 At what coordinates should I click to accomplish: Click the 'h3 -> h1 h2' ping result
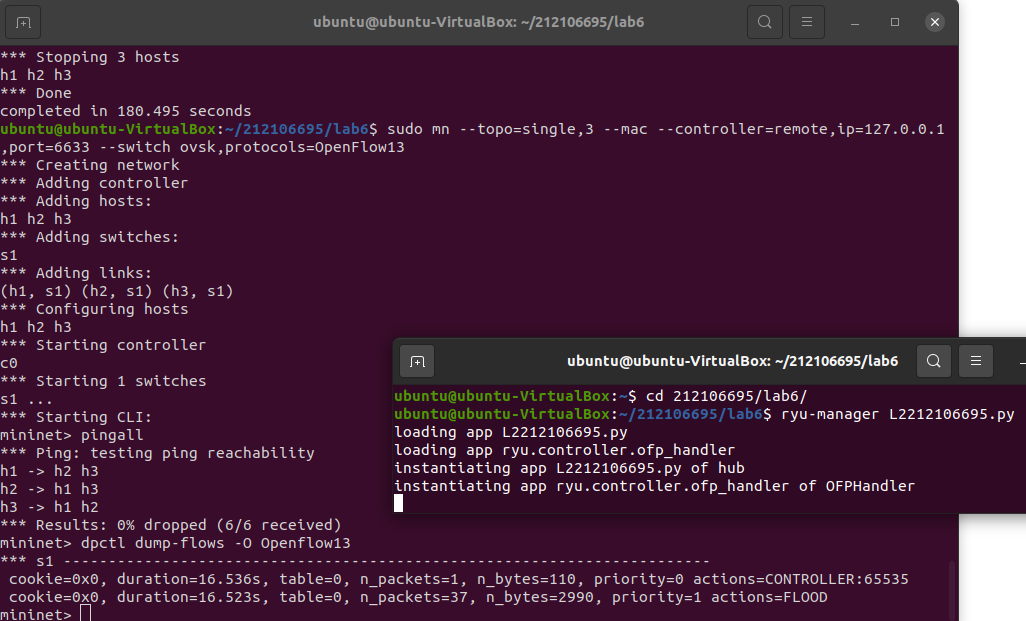click(49, 507)
